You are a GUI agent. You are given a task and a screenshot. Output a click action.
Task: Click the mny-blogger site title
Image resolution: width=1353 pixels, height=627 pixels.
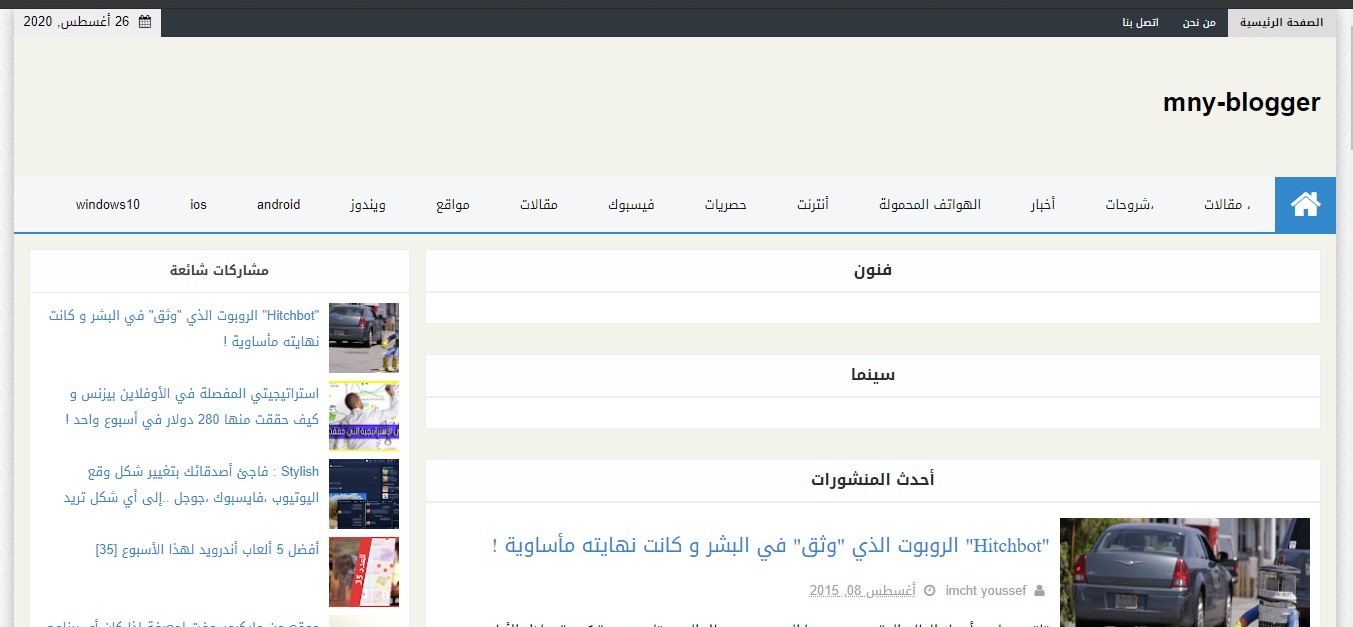click(1241, 102)
